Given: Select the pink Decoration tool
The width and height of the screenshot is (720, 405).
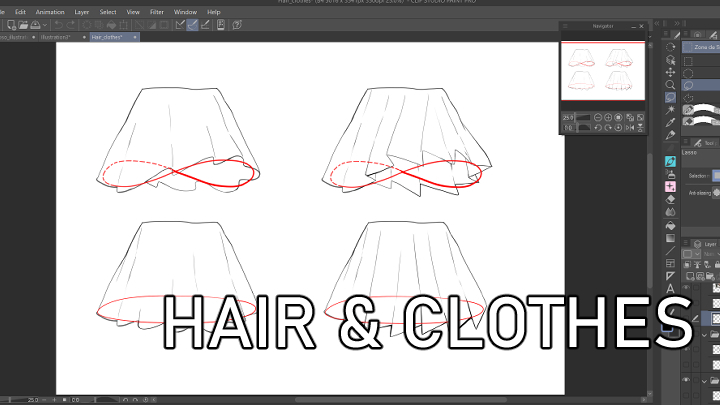Looking at the screenshot, I should tap(670, 186).
